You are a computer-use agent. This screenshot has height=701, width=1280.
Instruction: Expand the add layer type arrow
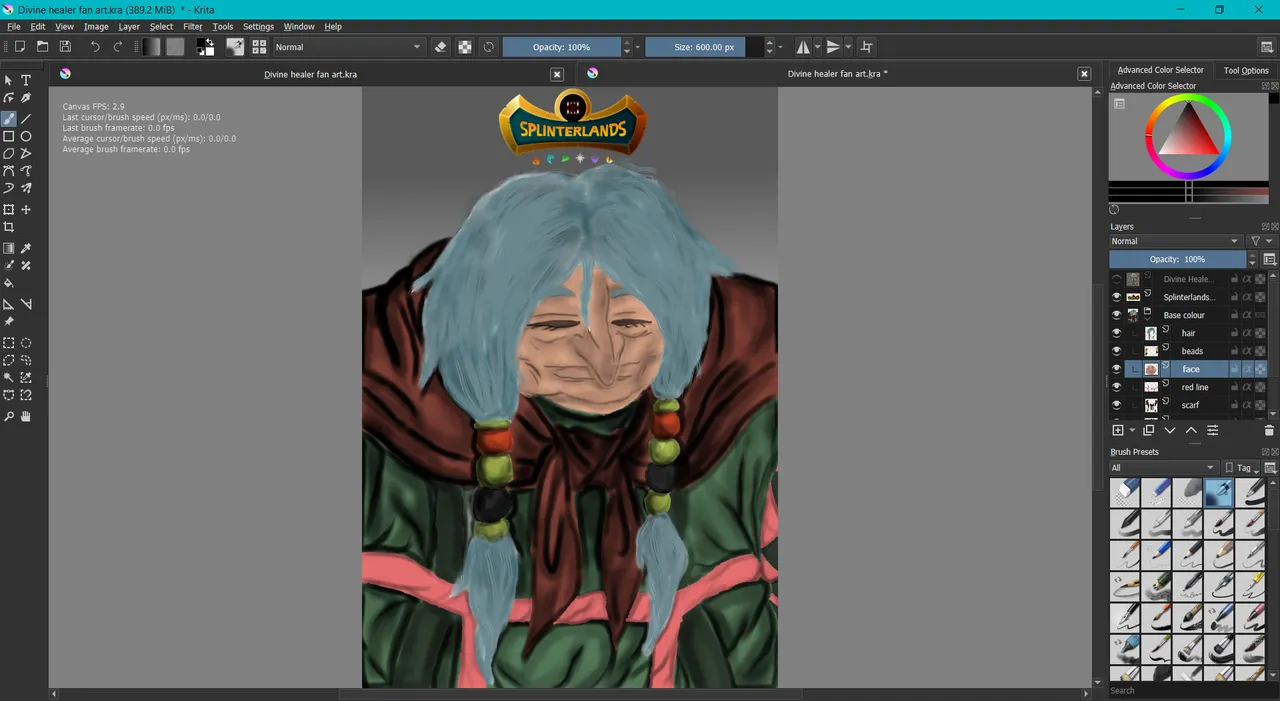(1132, 430)
